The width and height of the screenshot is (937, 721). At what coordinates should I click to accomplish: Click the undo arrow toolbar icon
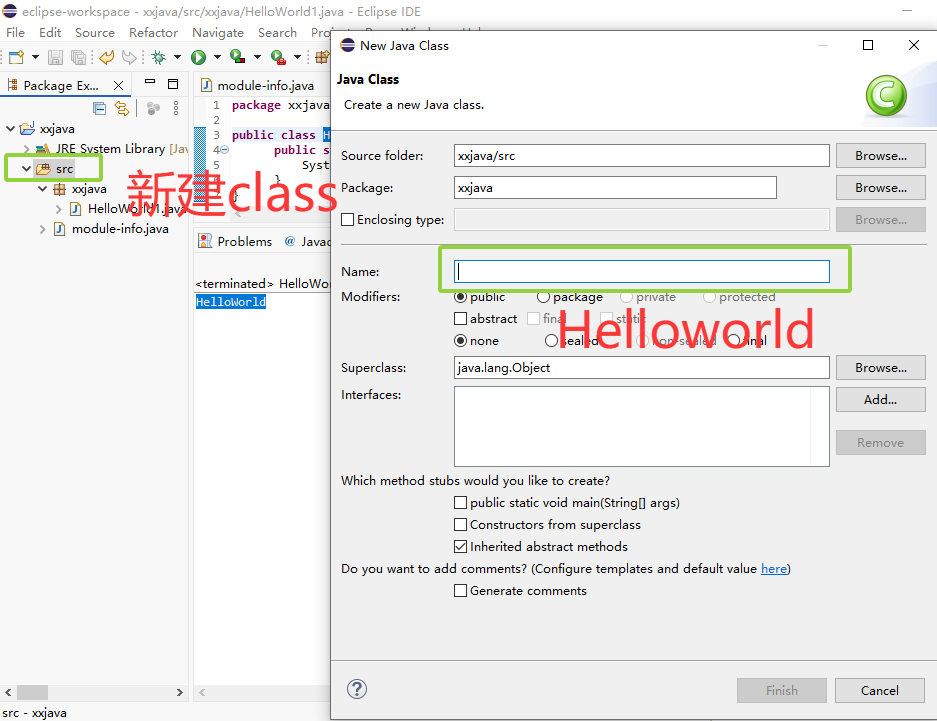(107, 57)
